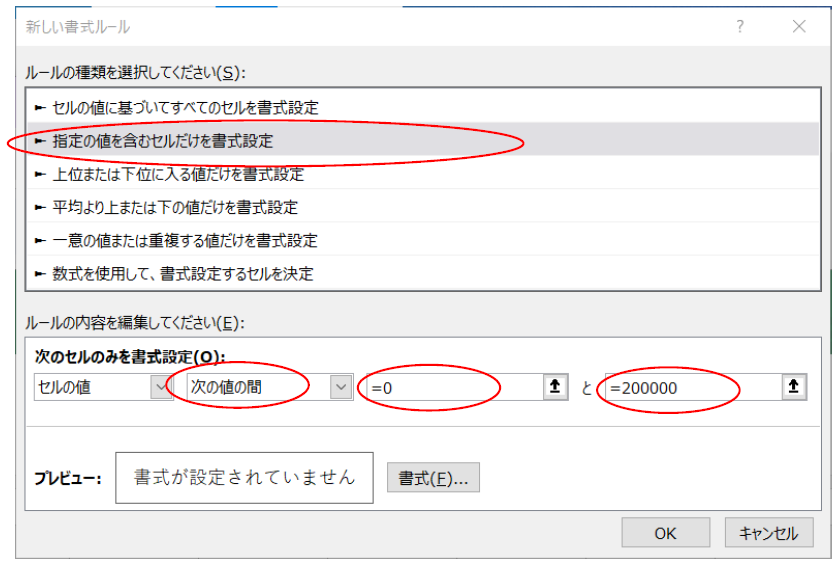The height and width of the screenshot is (568, 840).
Task: Choose 指定の値を含むセルだけを書式設定 rule type
Action: click(x=162, y=141)
